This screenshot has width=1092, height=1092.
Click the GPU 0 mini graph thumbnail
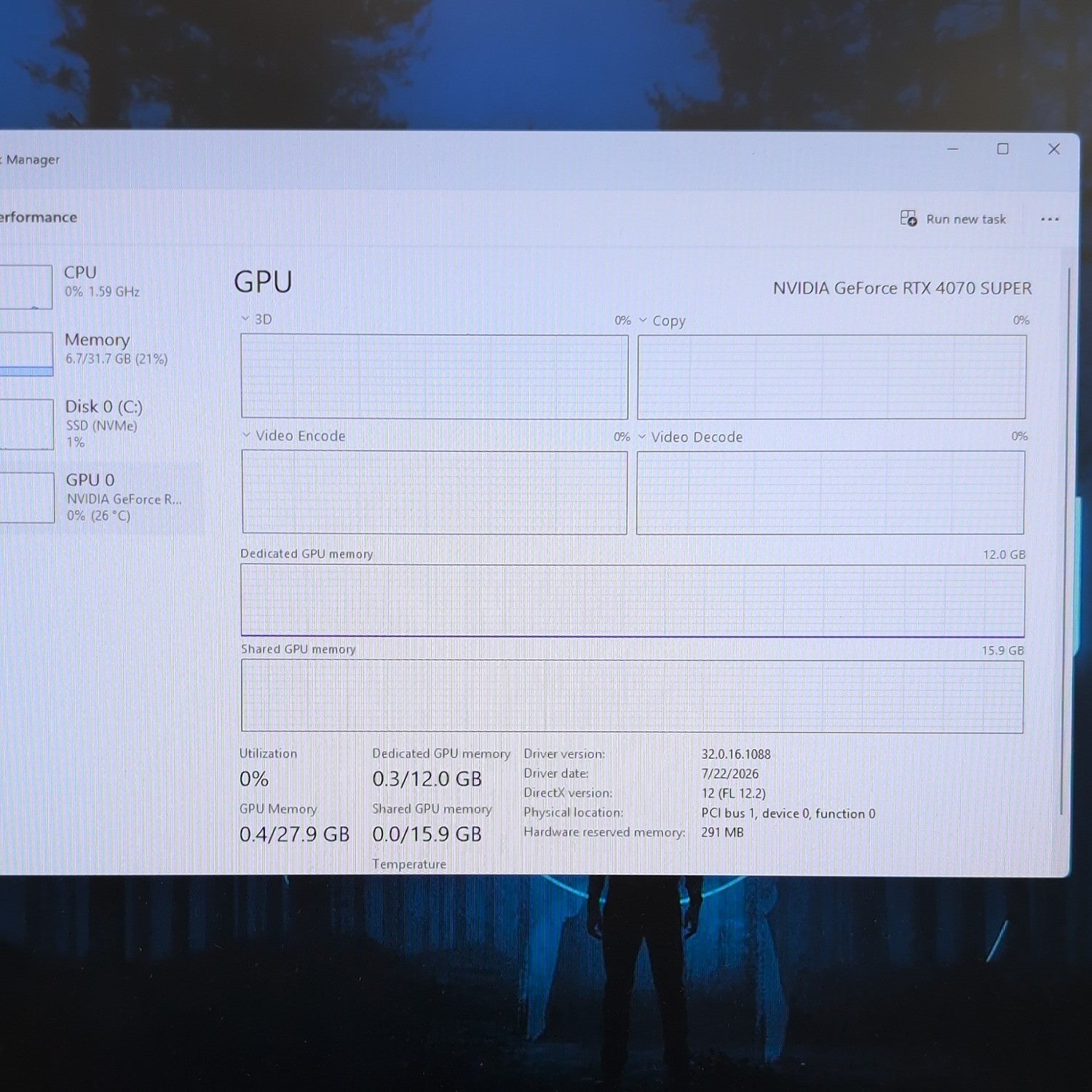click(27, 497)
